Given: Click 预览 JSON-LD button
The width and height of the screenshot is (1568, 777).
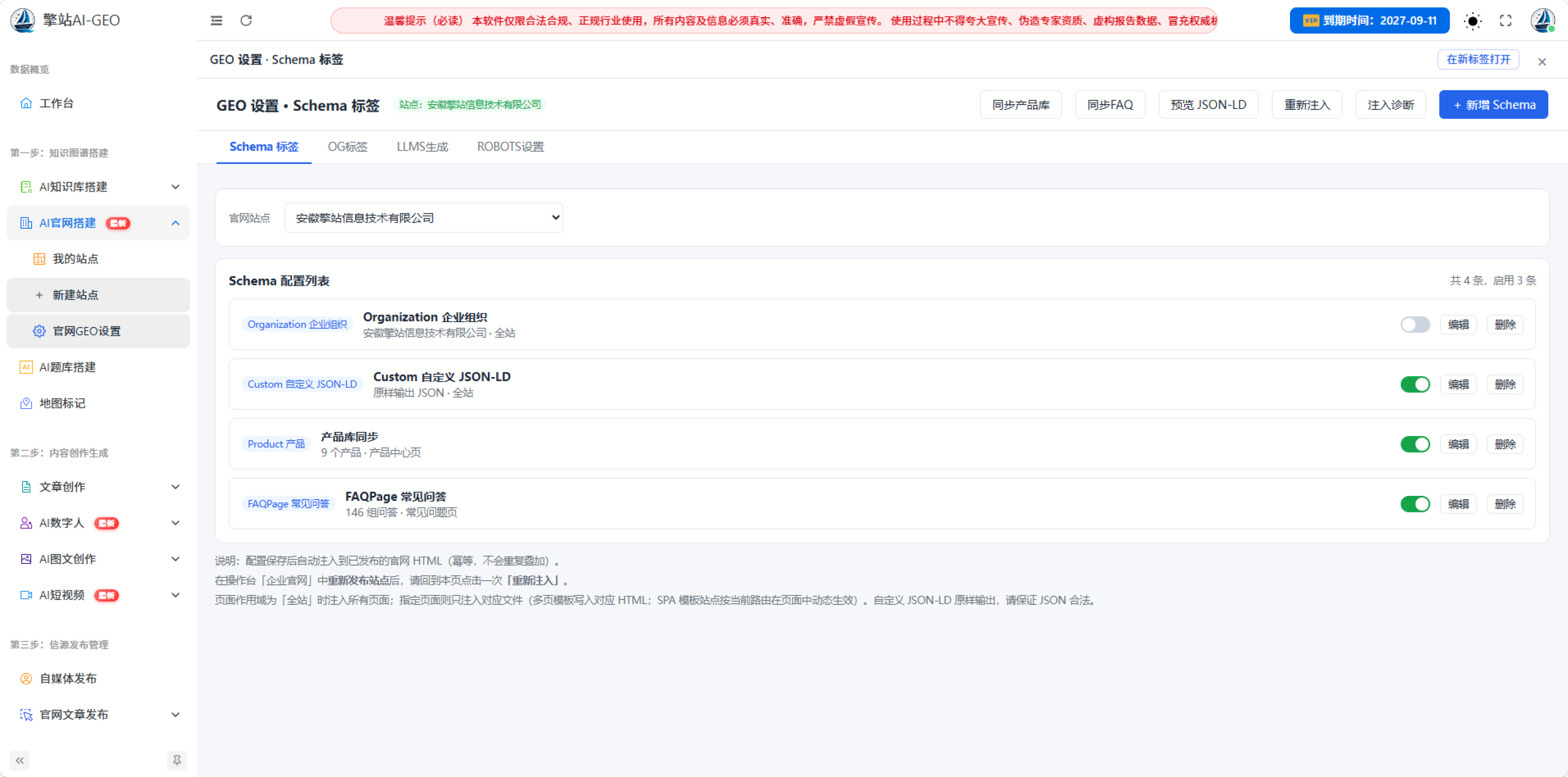Looking at the screenshot, I should point(1209,105).
